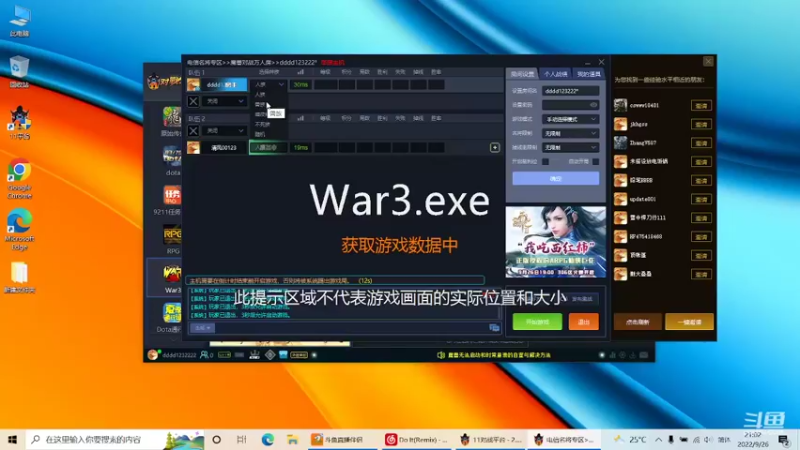Click the avatar of player dddd in team 1
The width and height of the screenshot is (800, 450).
pyautogui.click(x=193, y=85)
